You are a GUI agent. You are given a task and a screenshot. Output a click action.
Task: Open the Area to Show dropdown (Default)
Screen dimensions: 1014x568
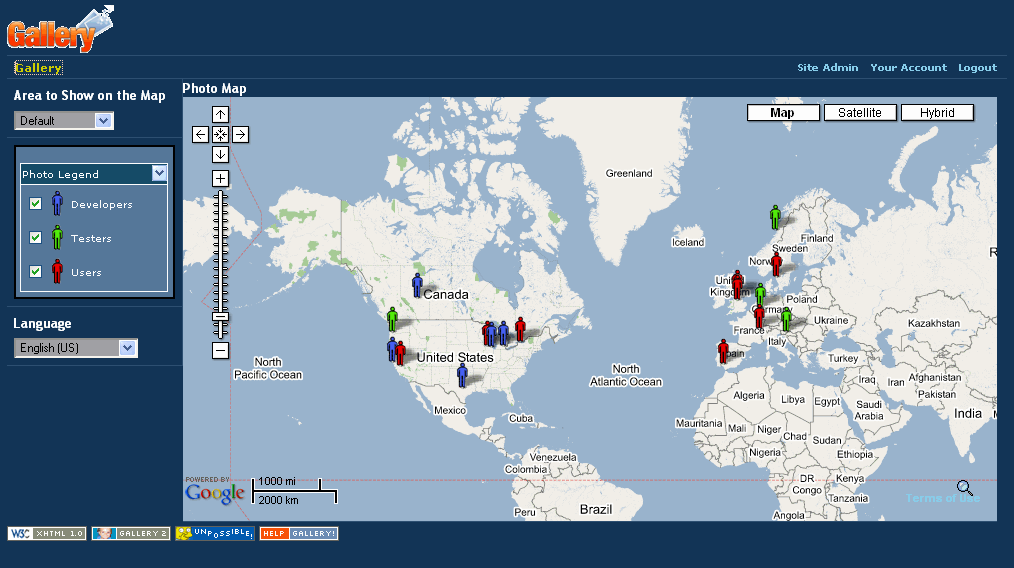(64, 120)
